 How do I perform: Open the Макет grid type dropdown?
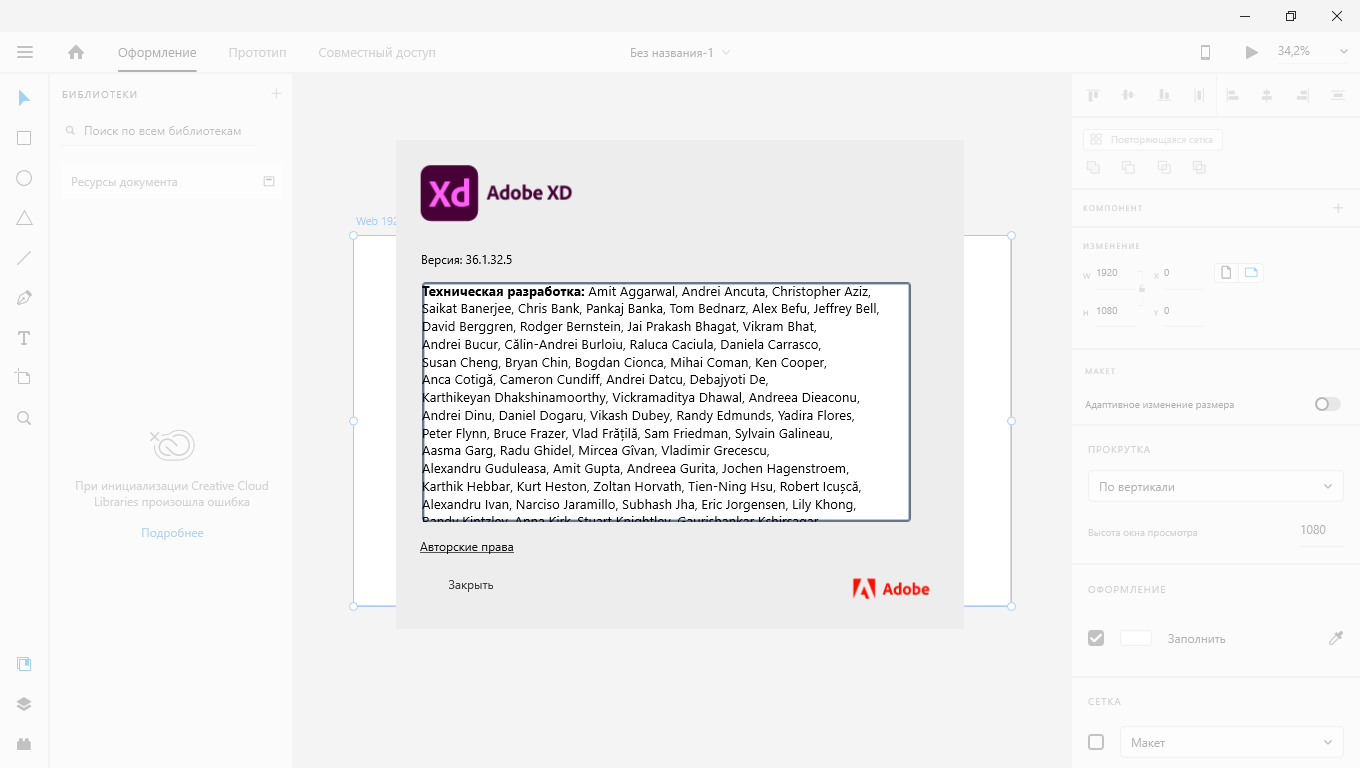[1231, 742]
